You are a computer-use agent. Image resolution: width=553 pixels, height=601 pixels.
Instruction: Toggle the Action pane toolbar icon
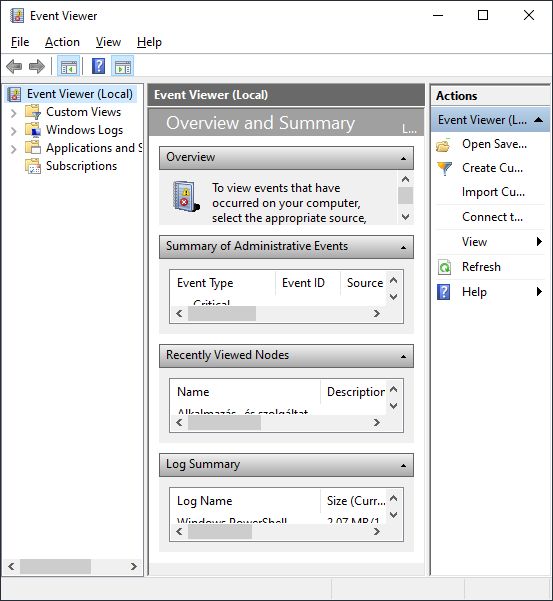[x=123, y=67]
